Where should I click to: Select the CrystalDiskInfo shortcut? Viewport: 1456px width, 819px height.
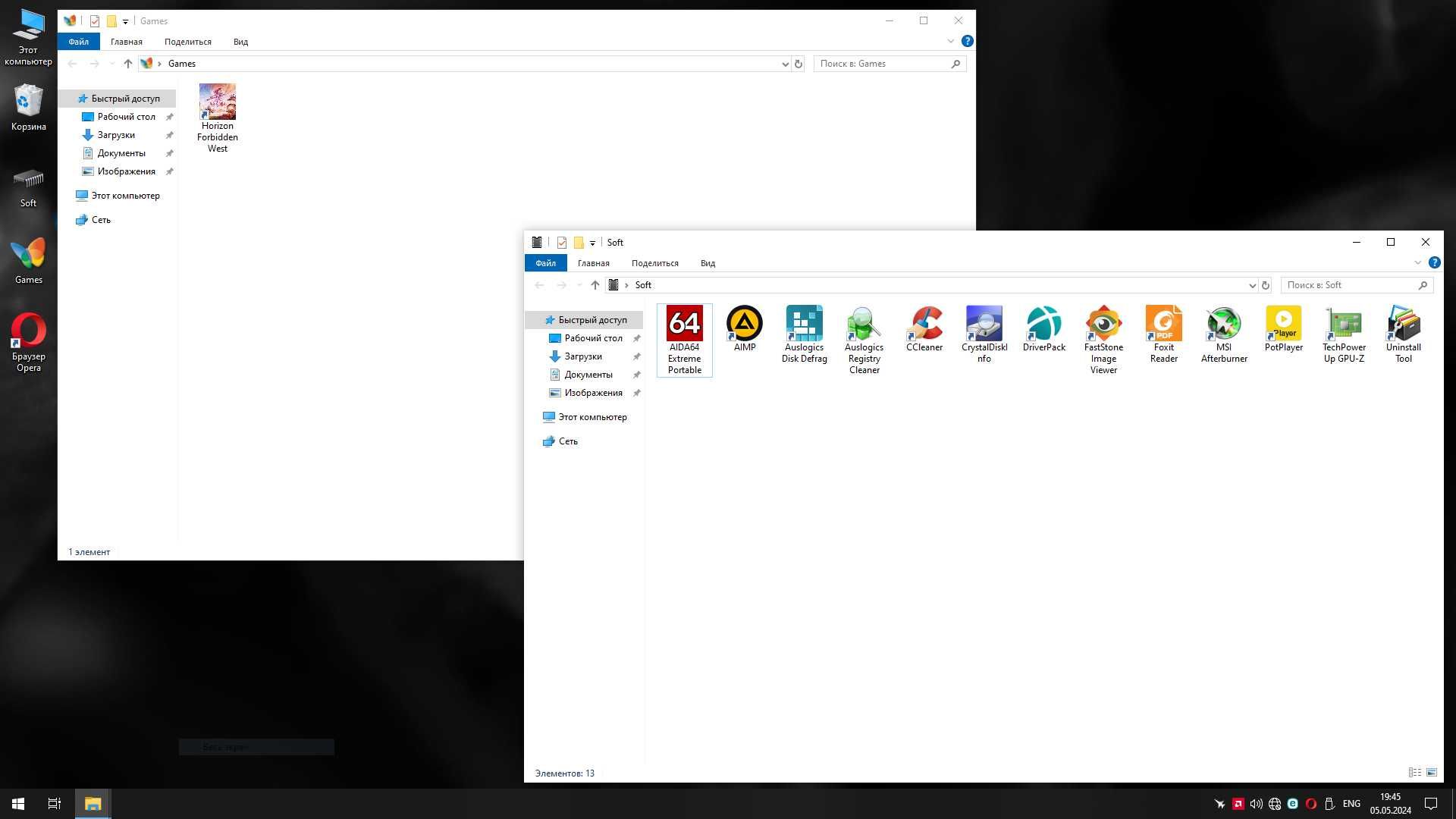click(984, 334)
